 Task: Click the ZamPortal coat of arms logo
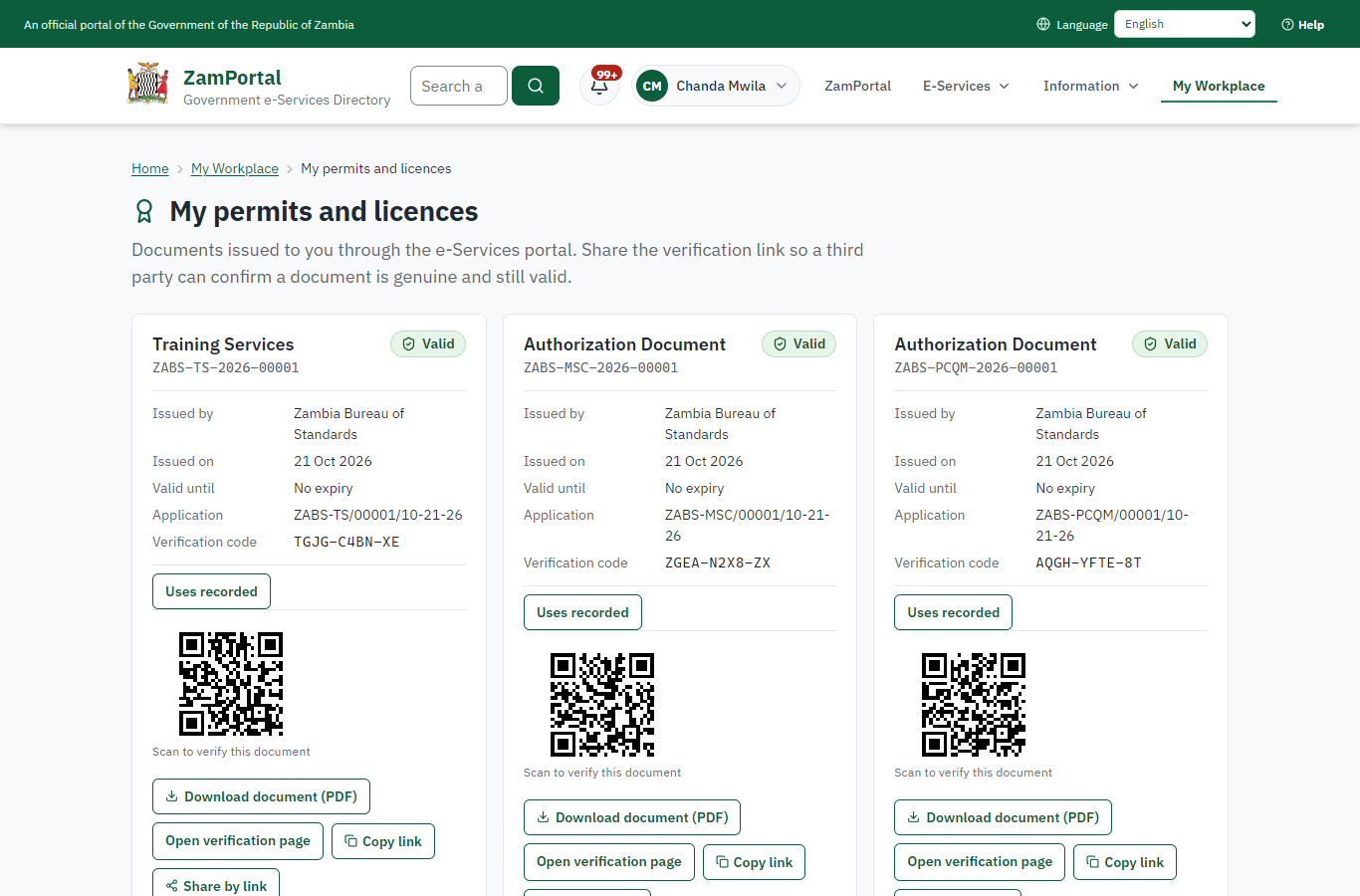pos(148,84)
